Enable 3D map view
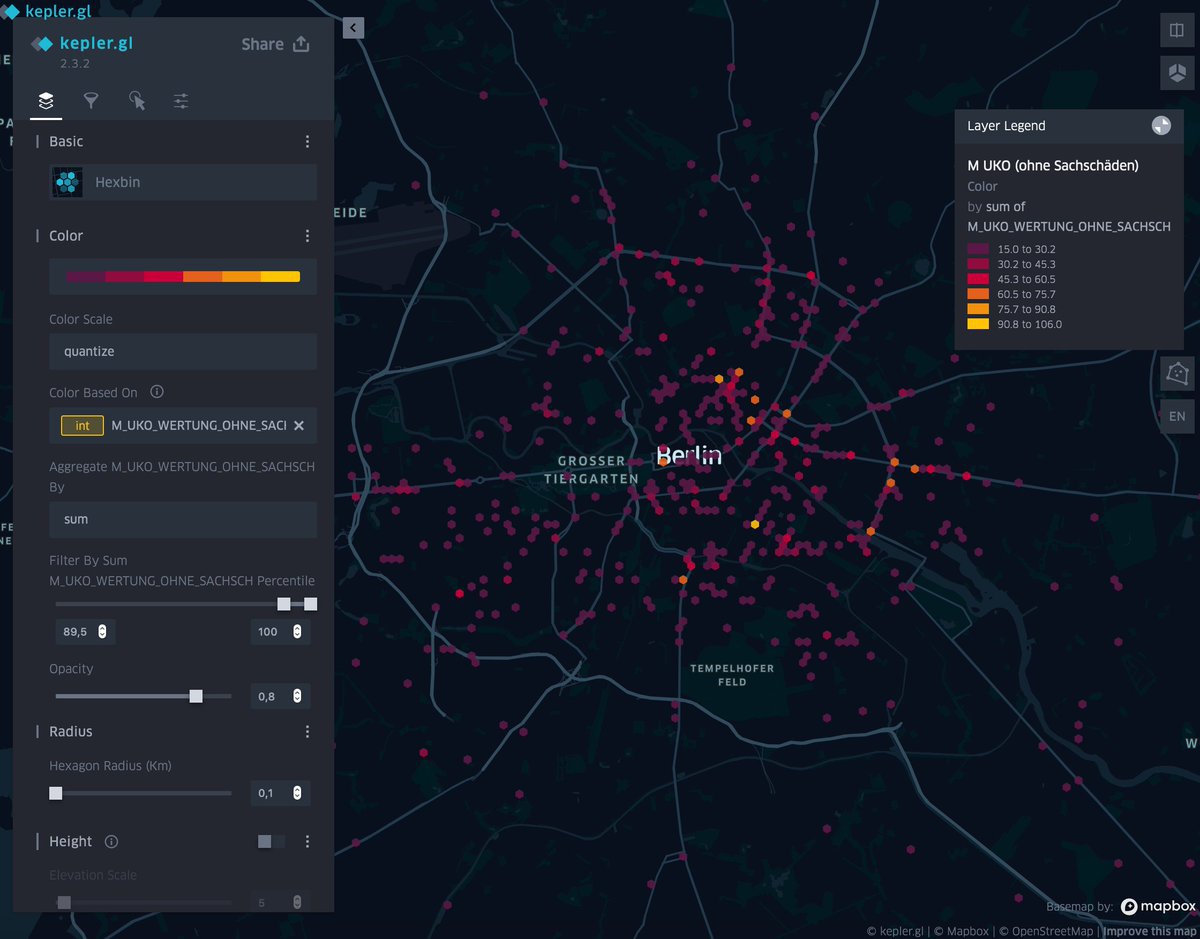 point(1177,73)
